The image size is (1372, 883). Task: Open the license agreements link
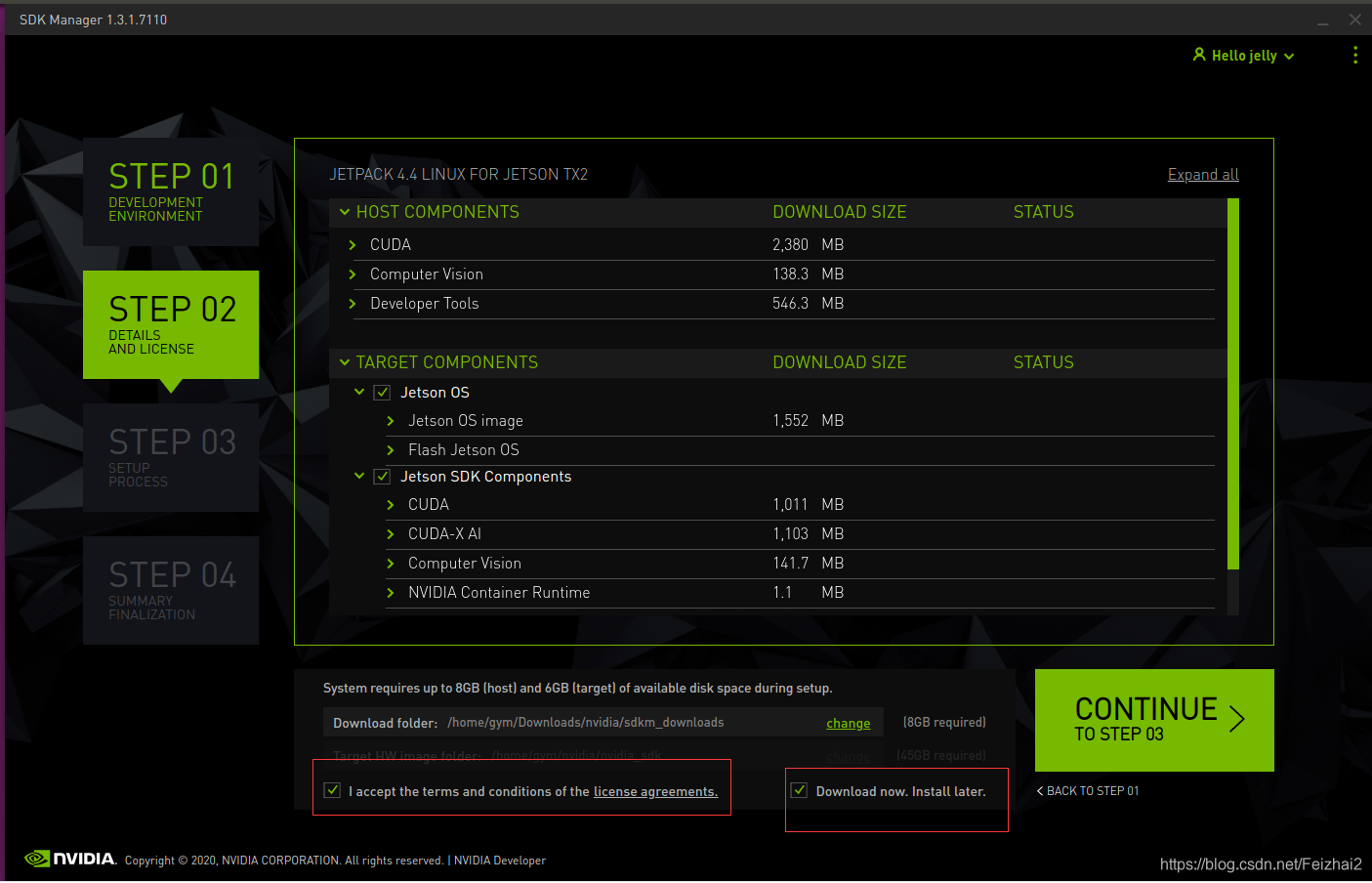click(x=655, y=792)
